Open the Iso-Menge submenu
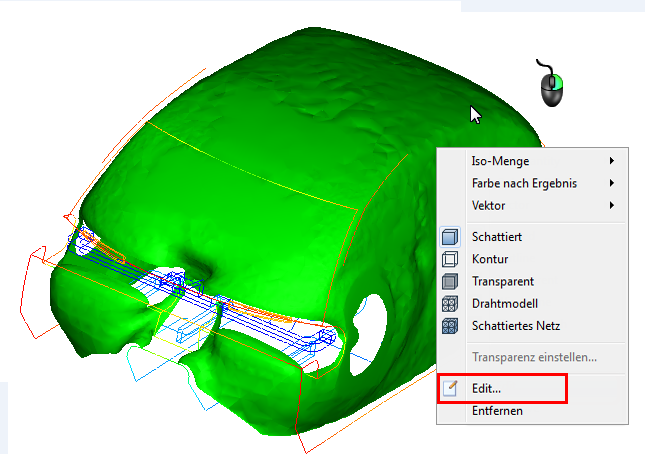This screenshot has height=454, width=645. coord(532,161)
